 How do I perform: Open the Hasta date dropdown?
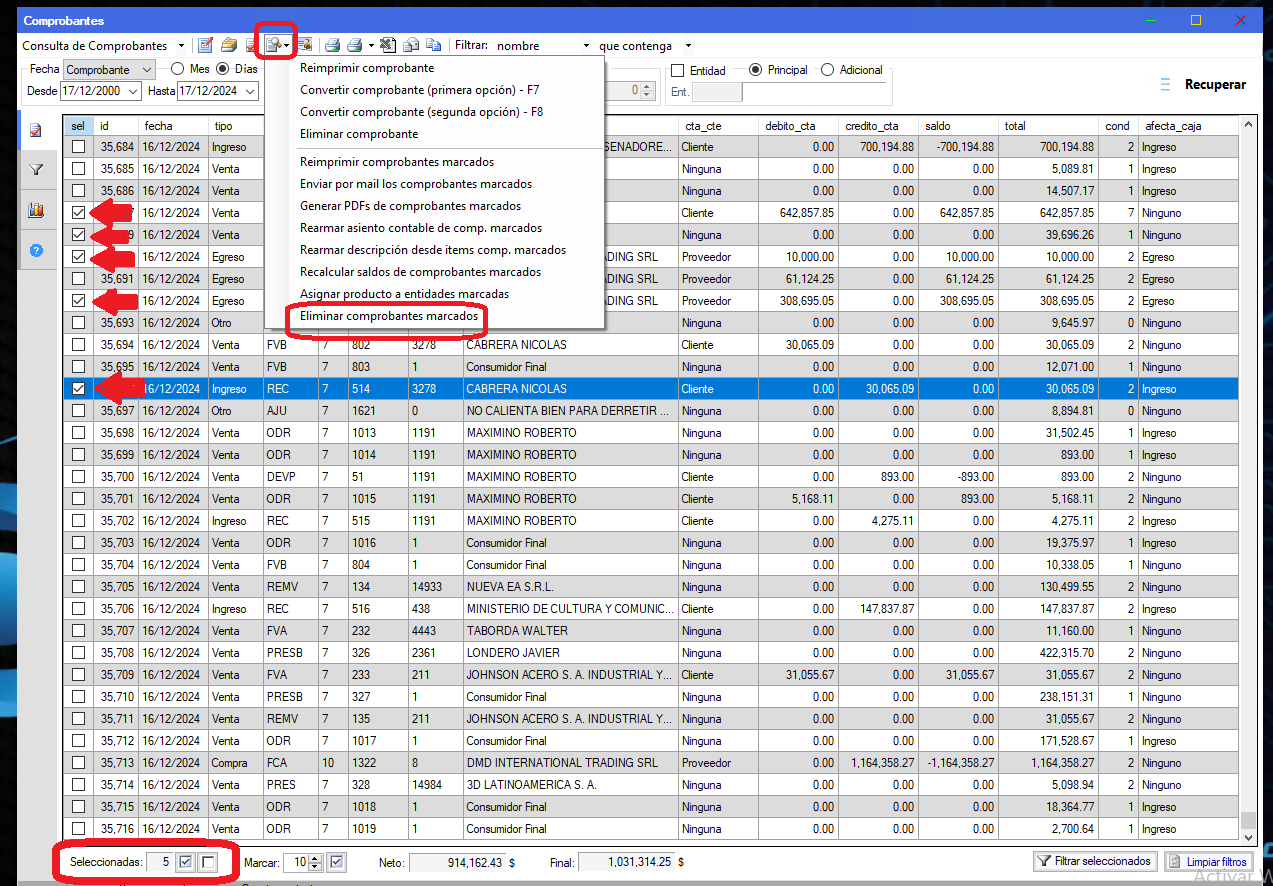(x=248, y=91)
